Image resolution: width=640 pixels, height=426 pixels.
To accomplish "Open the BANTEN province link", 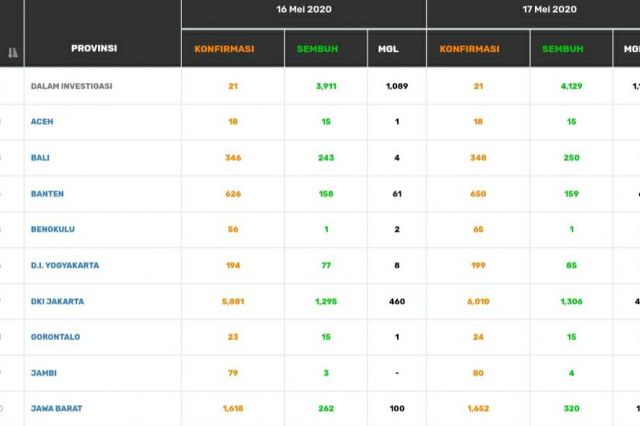I will tap(49, 194).
